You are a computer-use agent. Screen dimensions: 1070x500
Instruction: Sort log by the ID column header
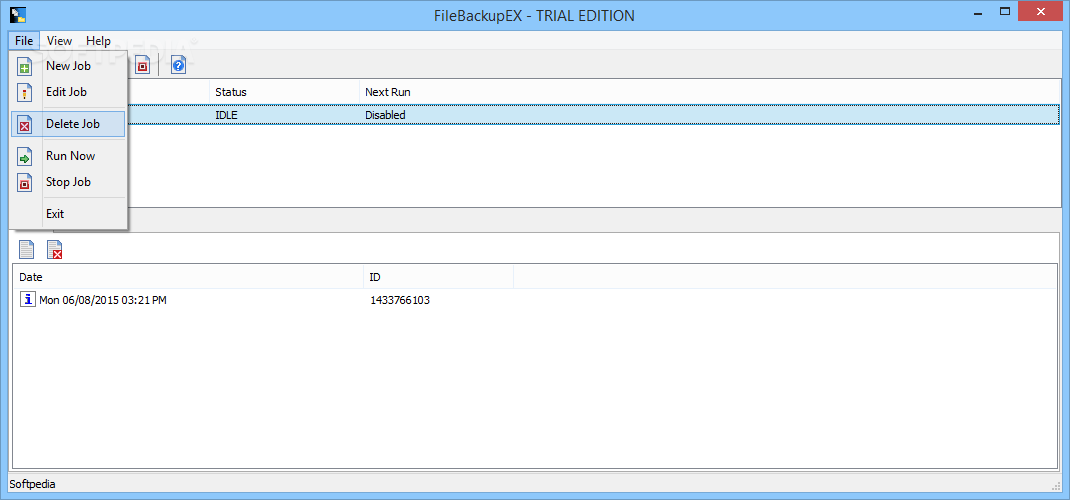pyautogui.click(x=438, y=277)
